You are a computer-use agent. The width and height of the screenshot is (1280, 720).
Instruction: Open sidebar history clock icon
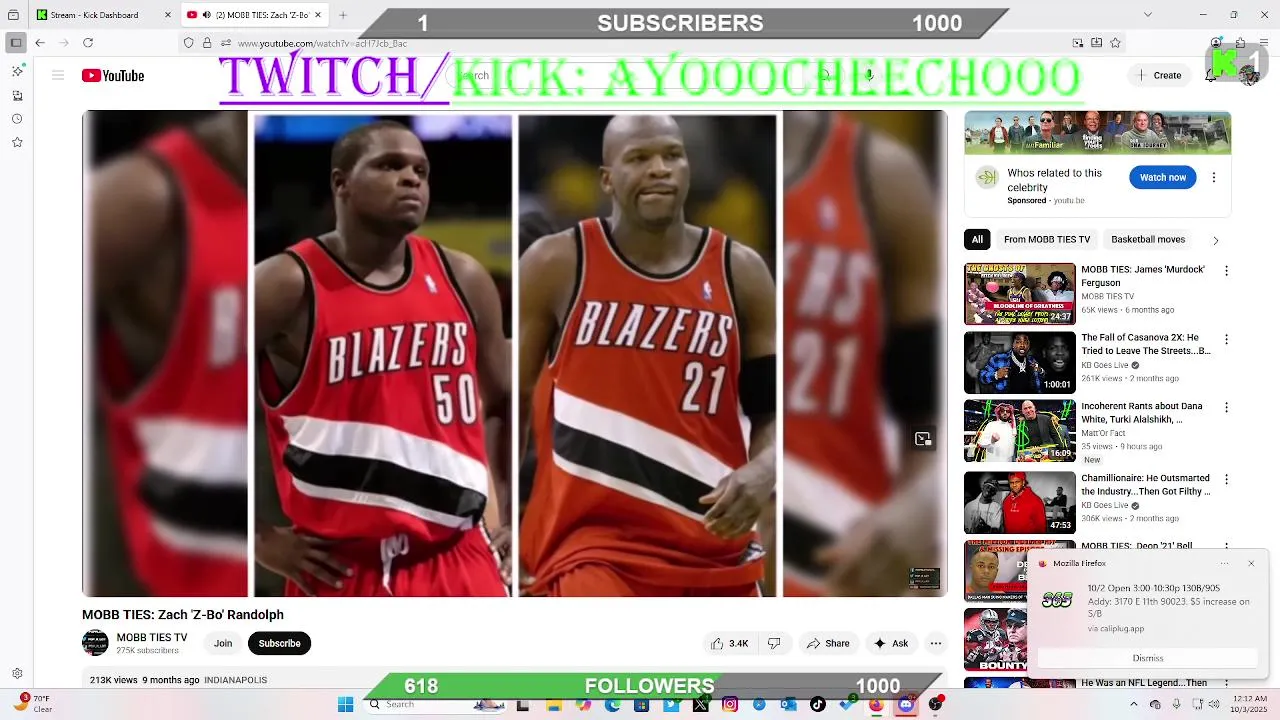(17, 119)
